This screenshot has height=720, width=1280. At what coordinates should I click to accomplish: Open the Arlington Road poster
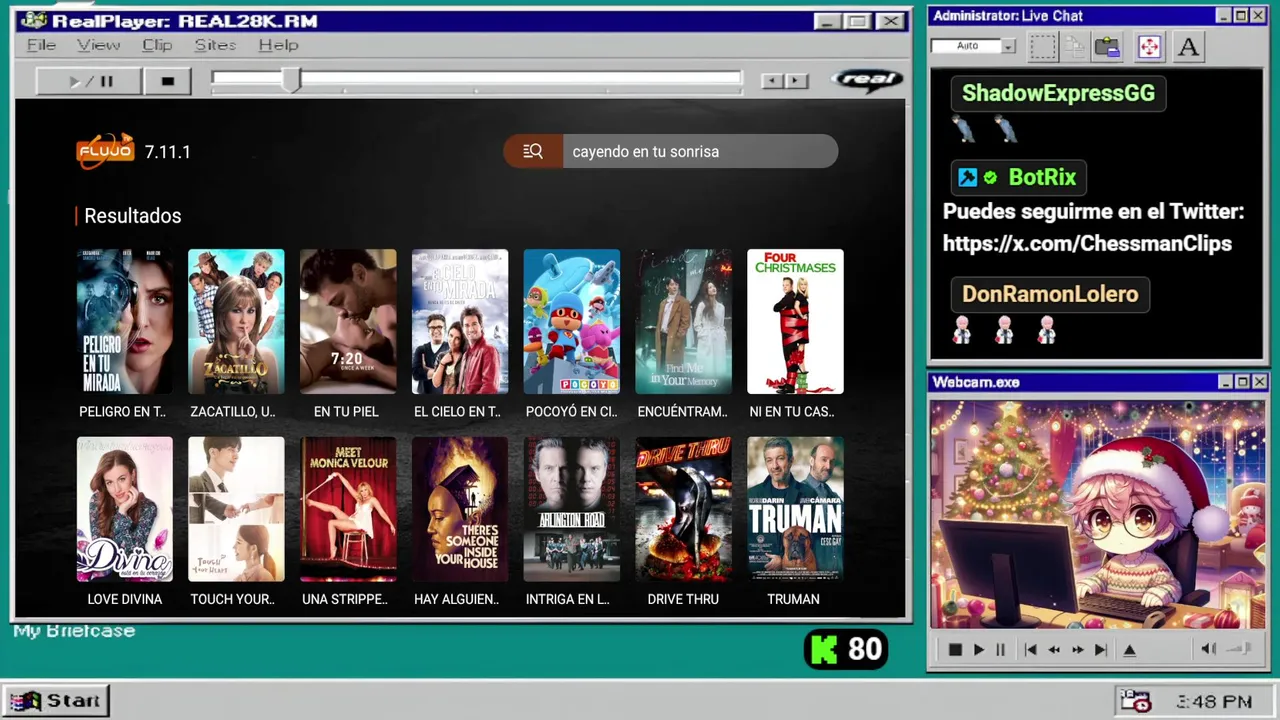(x=572, y=509)
